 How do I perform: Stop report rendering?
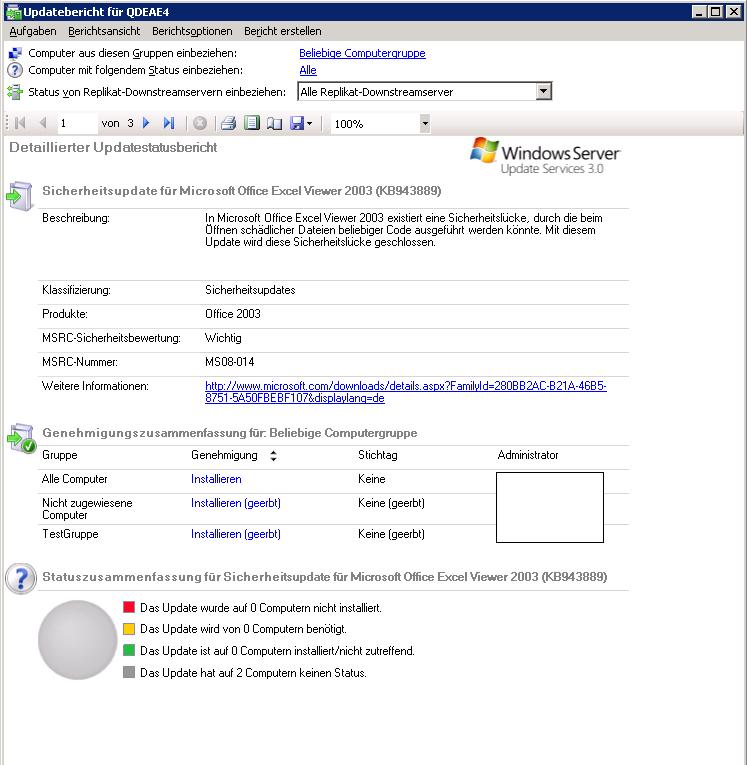pos(200,123)
